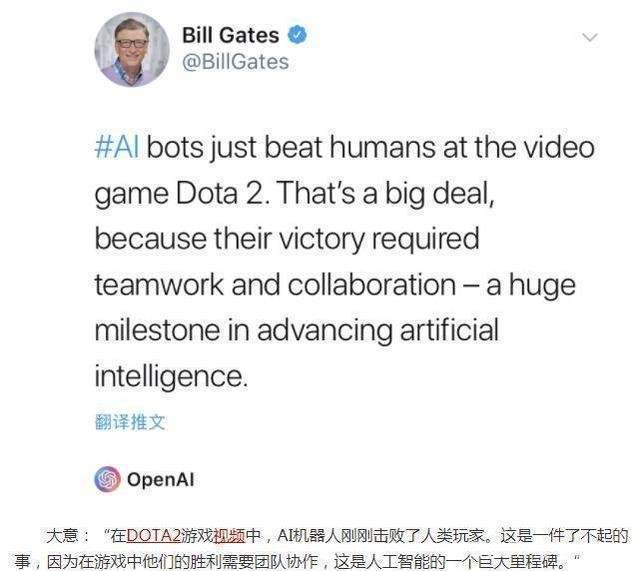Click the blue verified badge icon
This screenshot has width=640, height=571.
tap(297, 35)
